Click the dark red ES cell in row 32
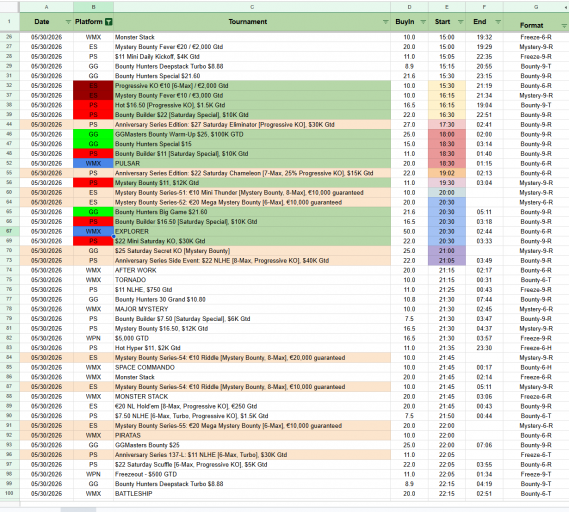Viewport: 569px width, 512px height. pyautogui.click(x=93, y=86)
